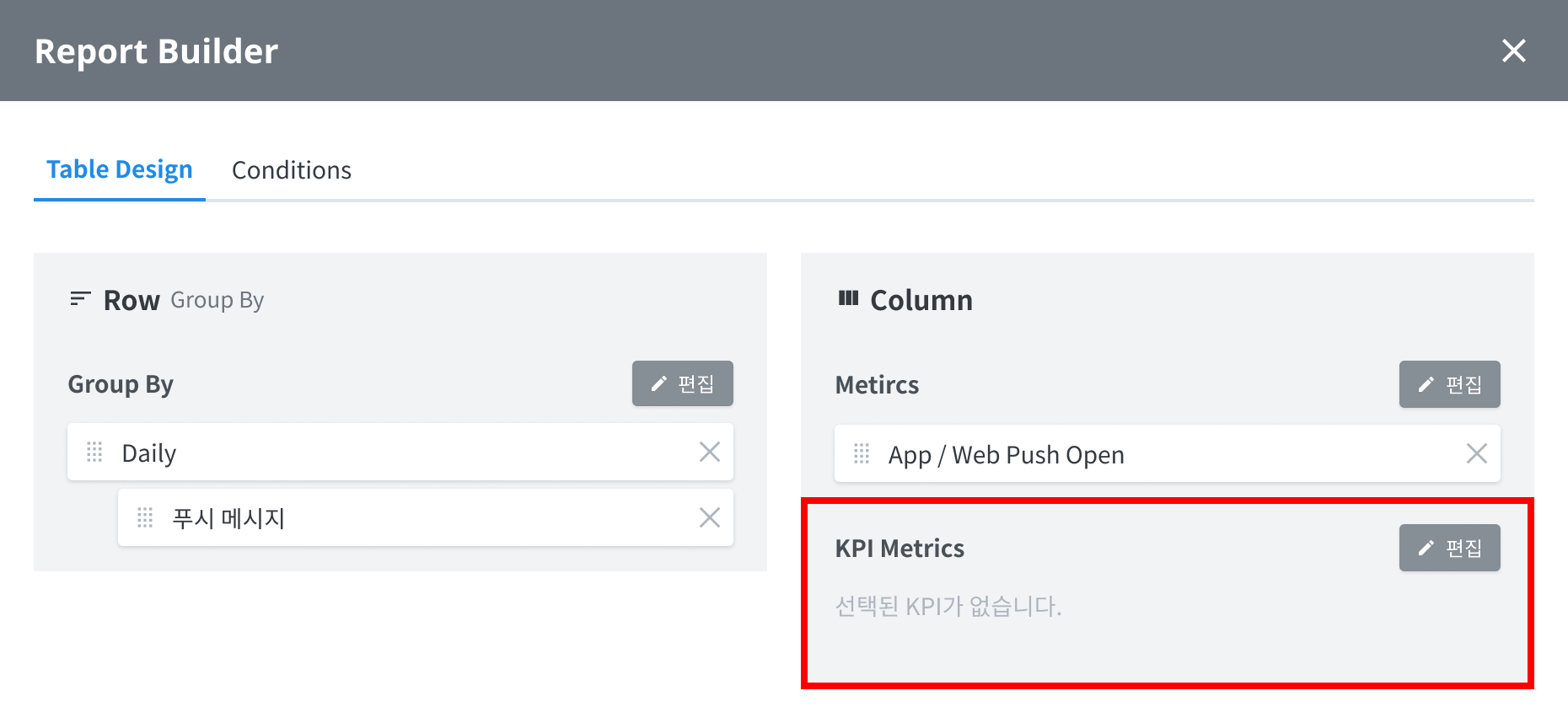Click the empty KPI placeholder text
1568x723 pixels.
pyautogui.click(x=948, y=606)
